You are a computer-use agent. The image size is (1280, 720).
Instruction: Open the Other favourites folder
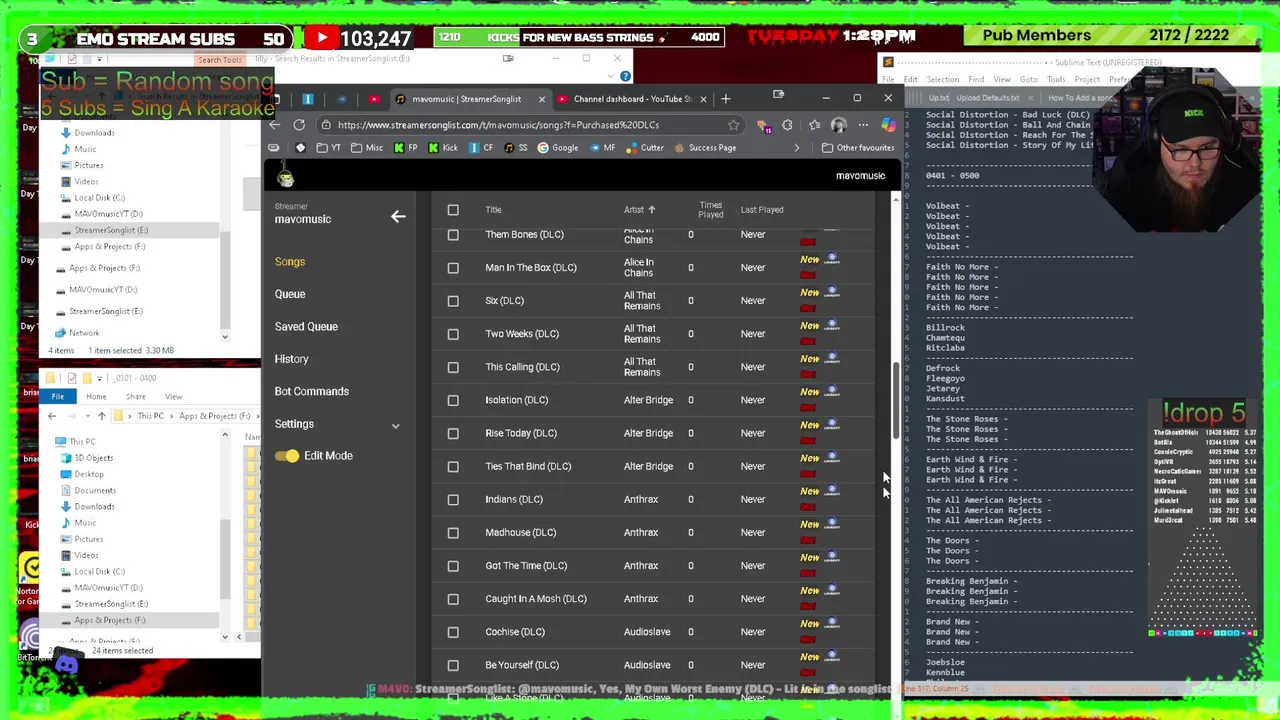(858, 148)
